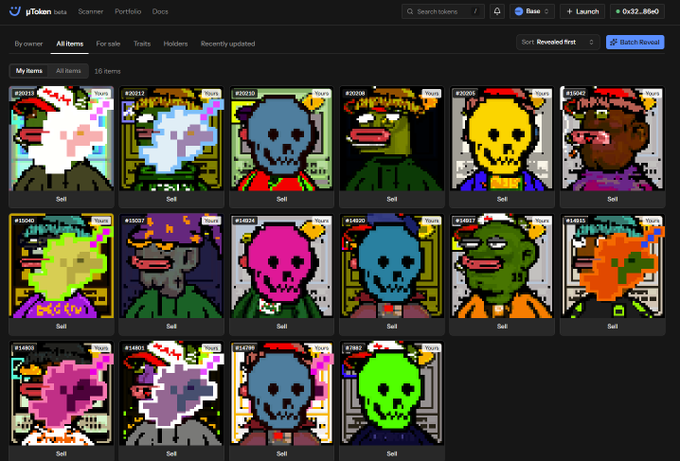Select the My items toggle
The height and width of the screenshot is (461, 680).
coord(29,71)
